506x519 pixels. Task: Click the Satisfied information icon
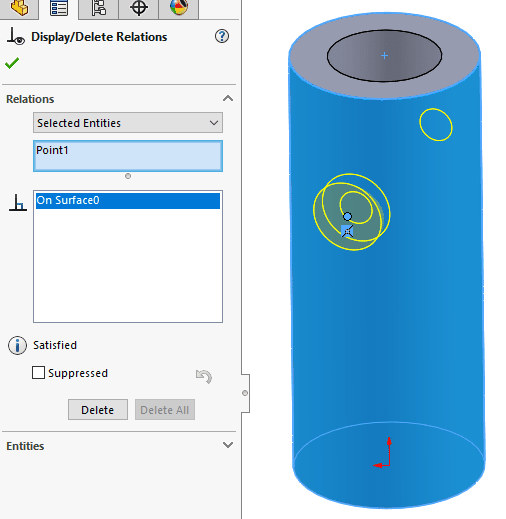click(x=17, y=345)
